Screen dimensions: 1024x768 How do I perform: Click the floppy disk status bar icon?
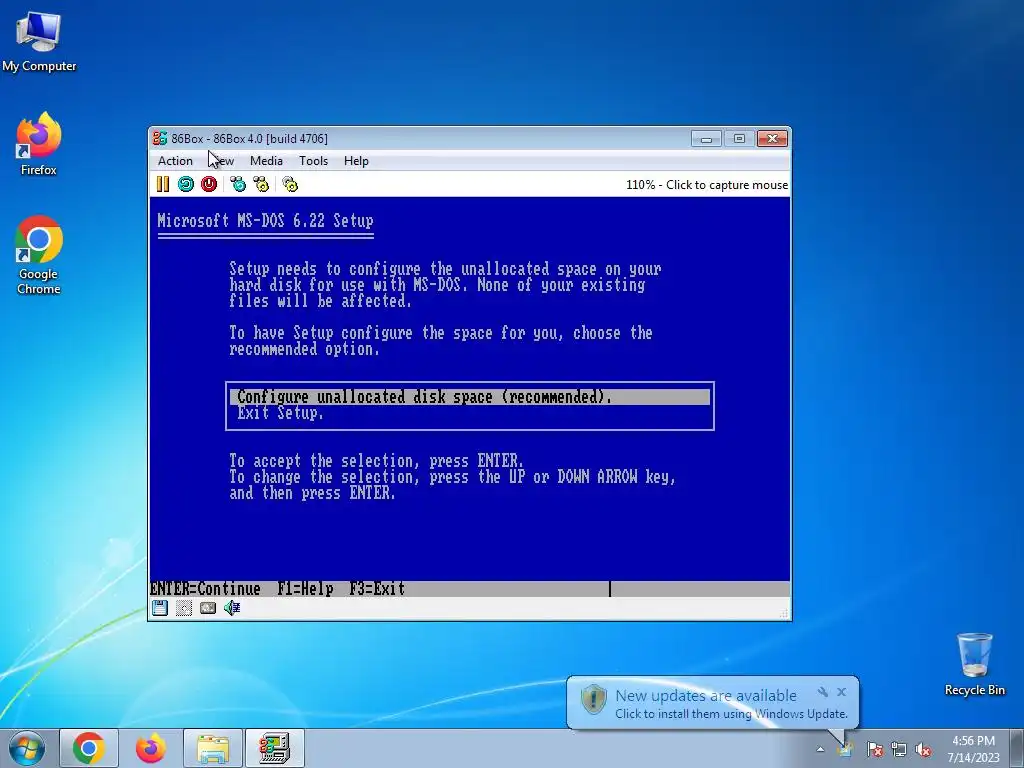click(160, 609)
